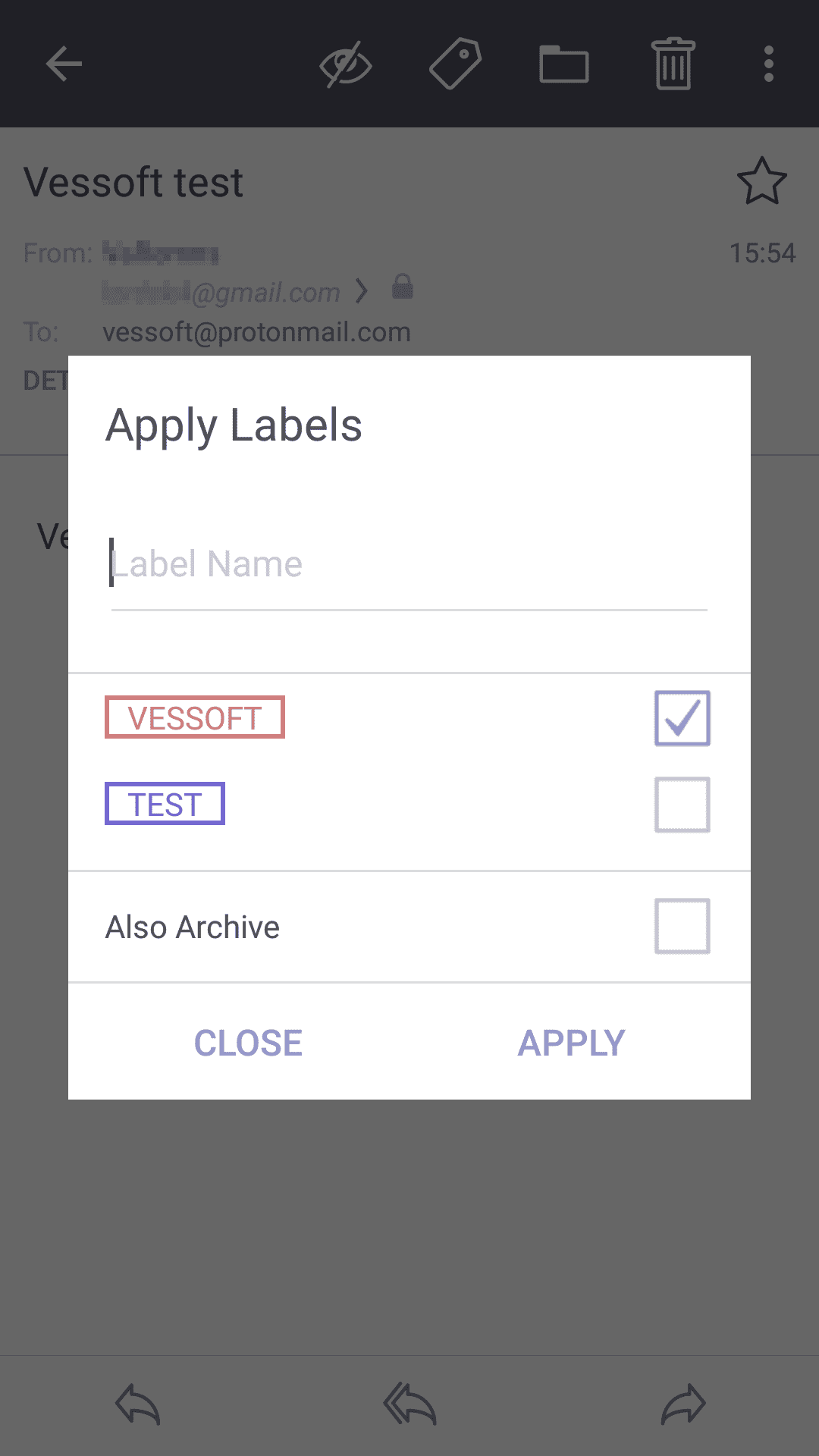
Task: Star the Vessoft test message
Action: click(x=762, y=181)
